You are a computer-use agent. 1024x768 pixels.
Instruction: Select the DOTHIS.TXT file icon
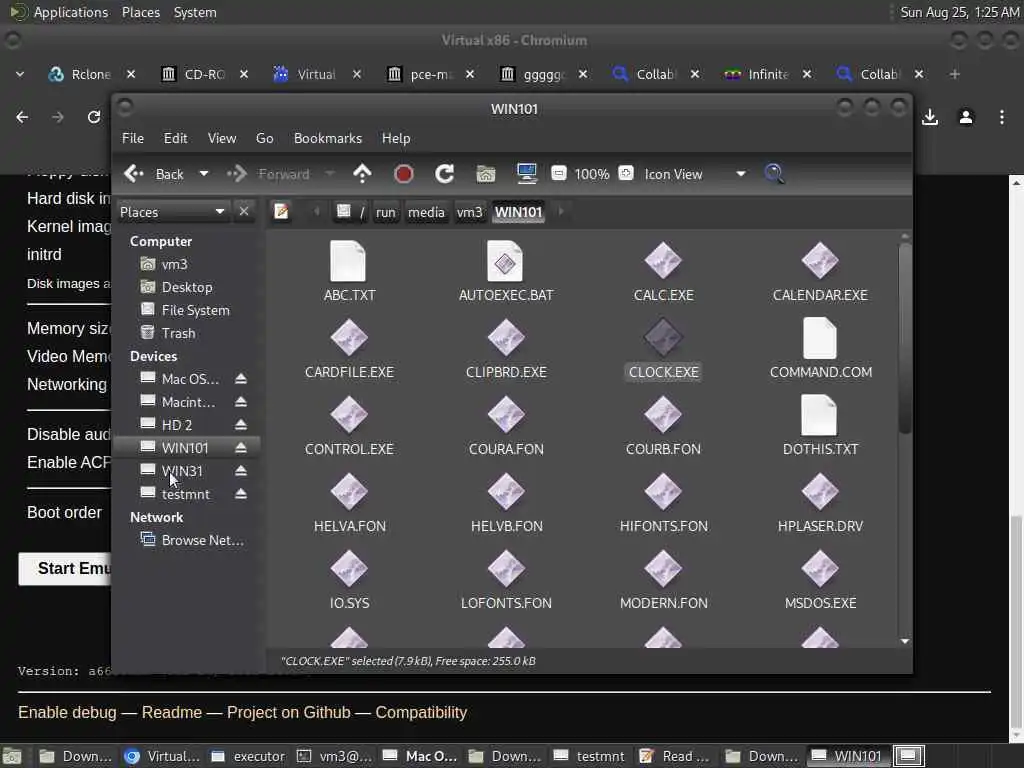click(819, 415)
